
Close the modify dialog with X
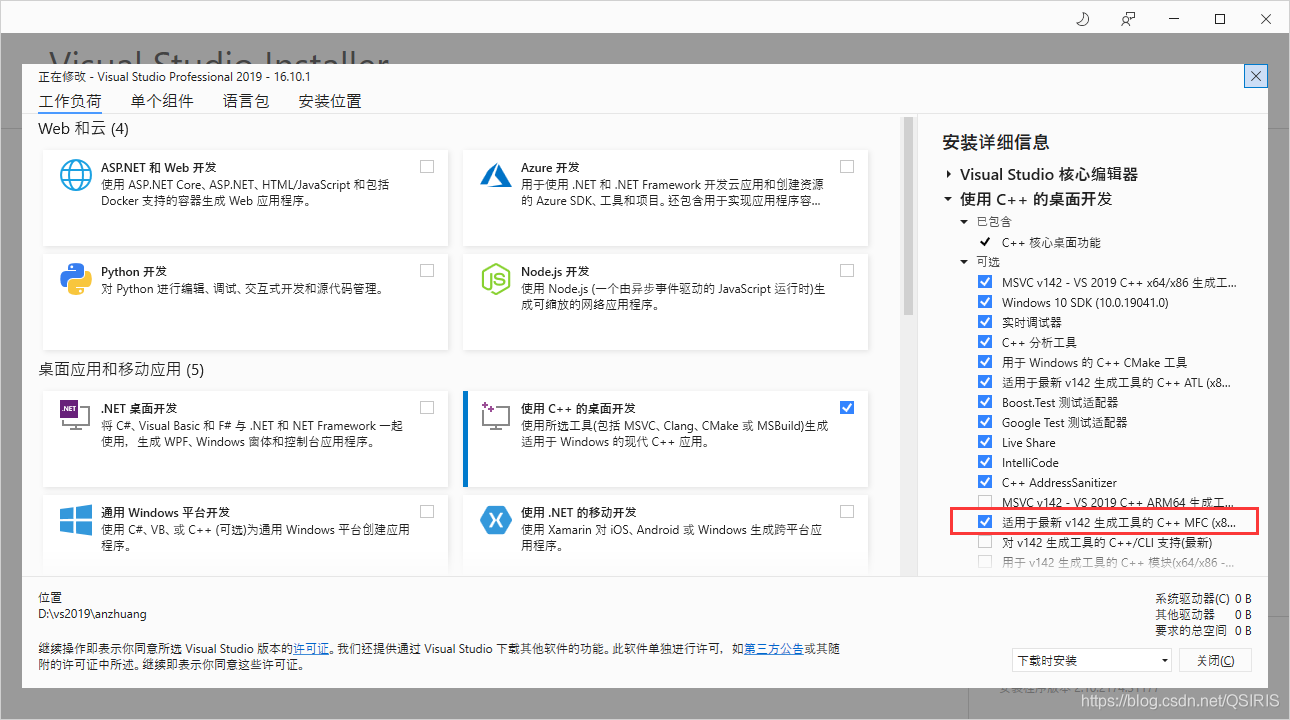[x=1256, y=76]
